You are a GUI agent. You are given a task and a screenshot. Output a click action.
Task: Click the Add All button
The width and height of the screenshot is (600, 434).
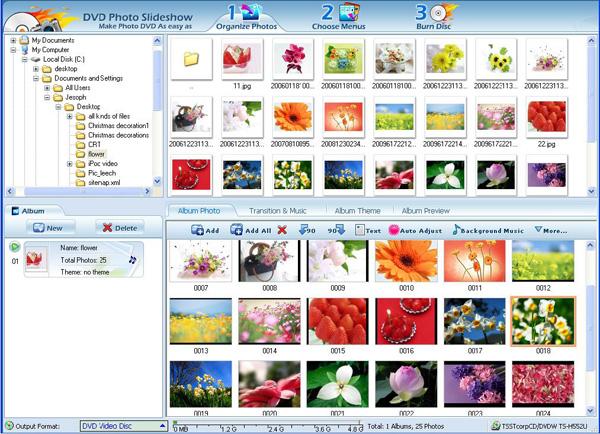coord(249,230)
